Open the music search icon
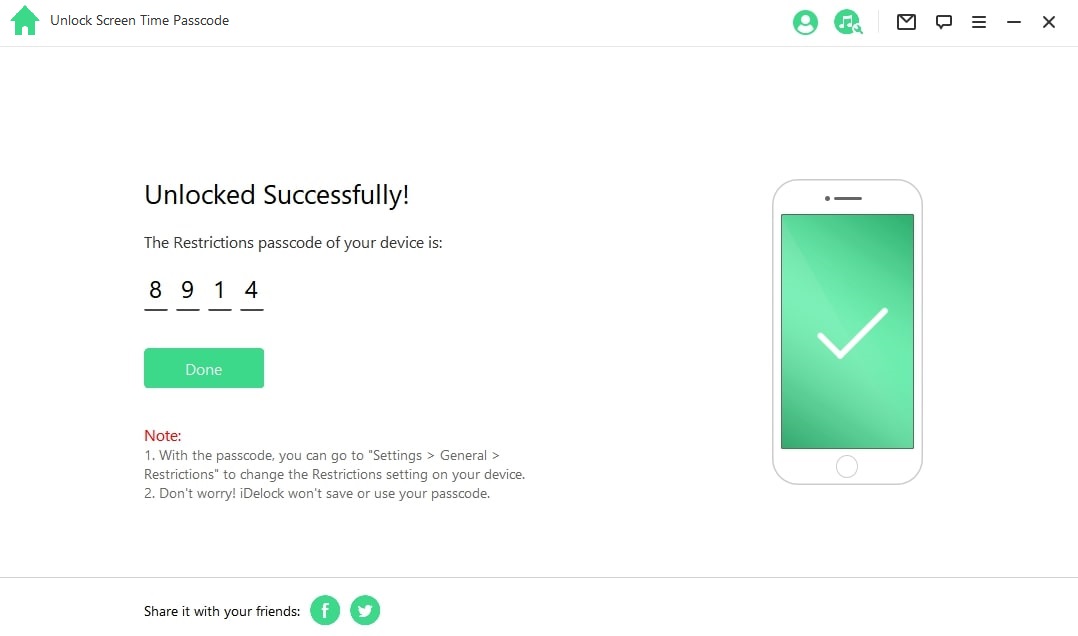Image resolution: width=1078 pixels, height=636 pixels. coord(848,22)
